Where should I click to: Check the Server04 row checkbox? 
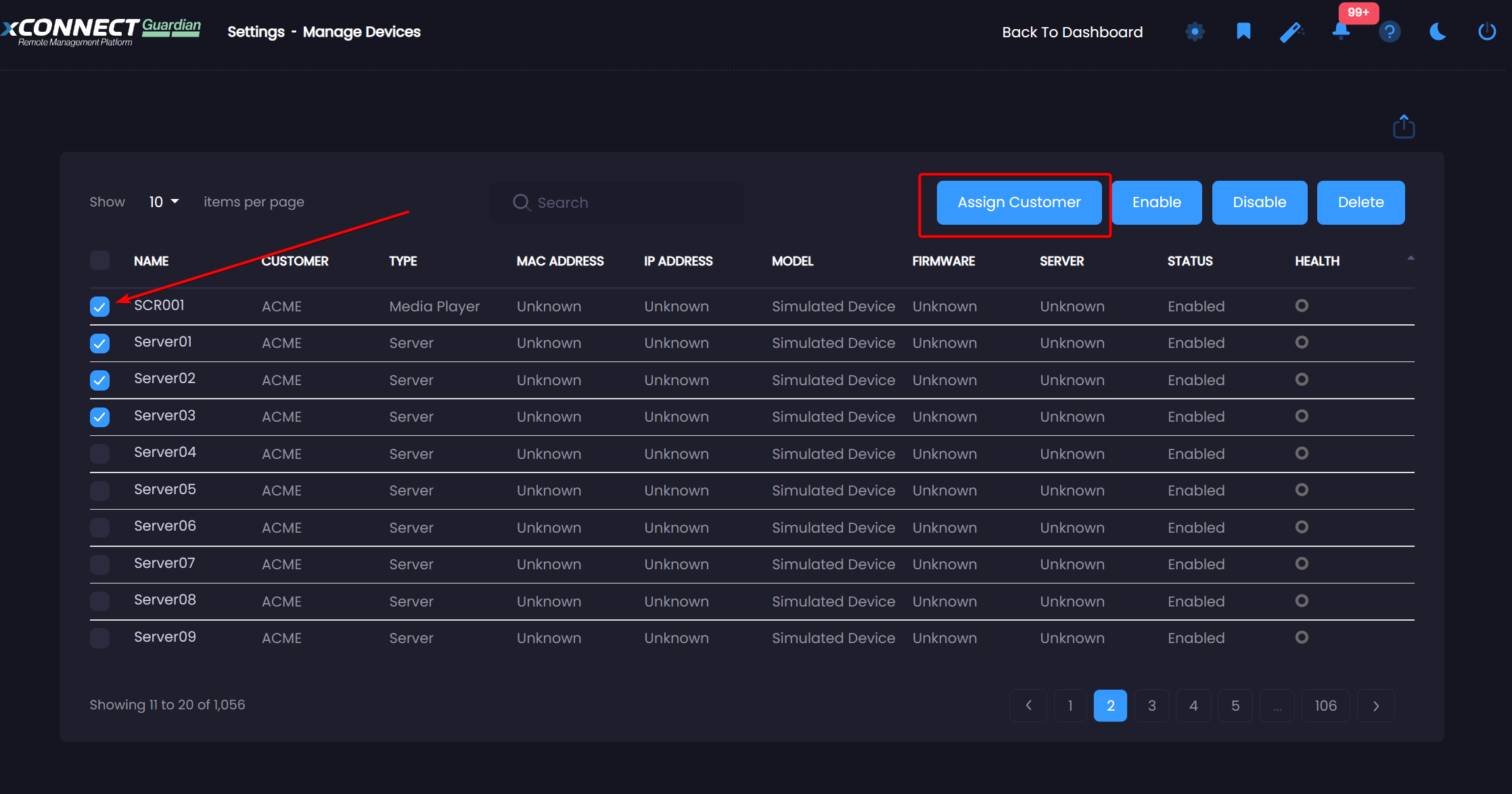[99, 454]
